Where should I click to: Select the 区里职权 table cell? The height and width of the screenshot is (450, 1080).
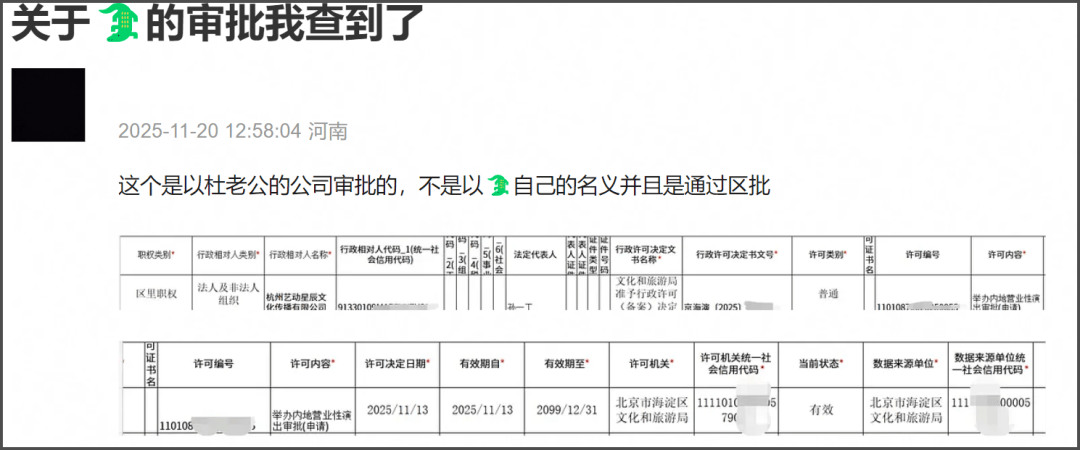155,294
